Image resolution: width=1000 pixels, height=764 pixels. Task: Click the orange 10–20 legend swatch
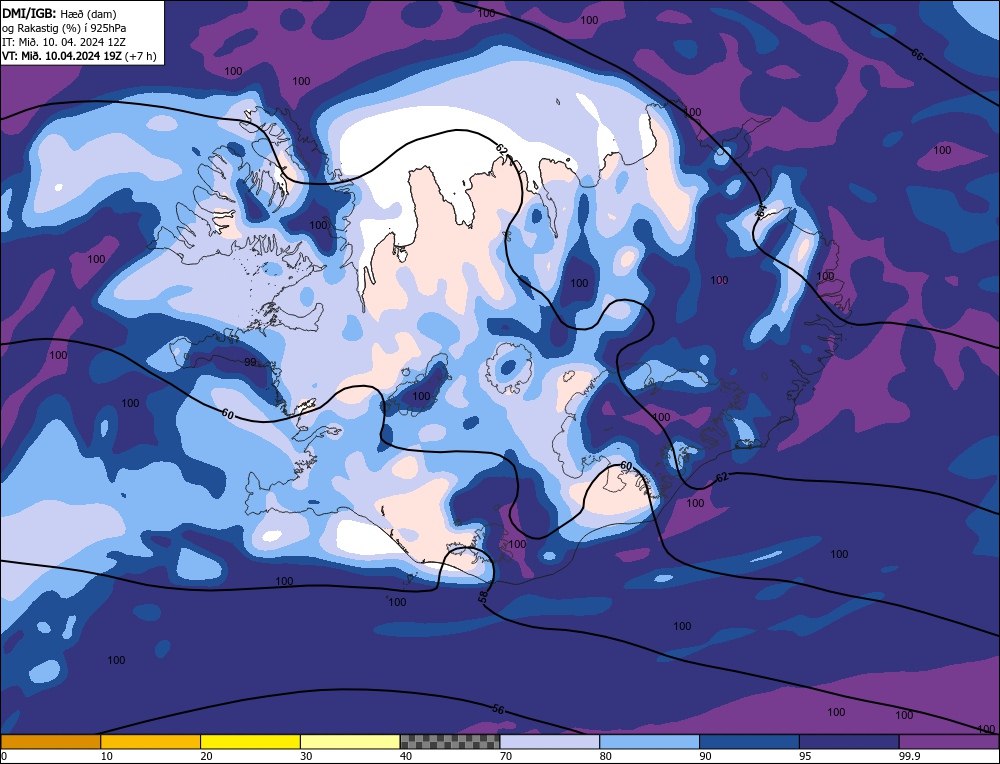click(x=151, y=742)
